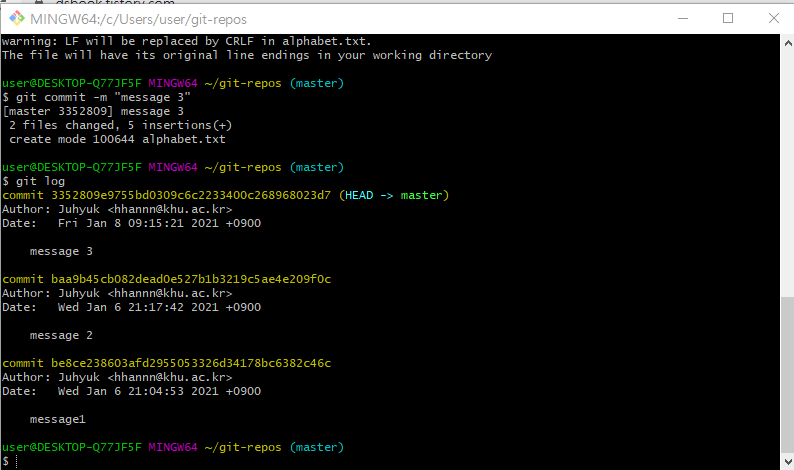Click the scrollbar up arrow
This screenshot has height=470, width=794.
point(787,44)
